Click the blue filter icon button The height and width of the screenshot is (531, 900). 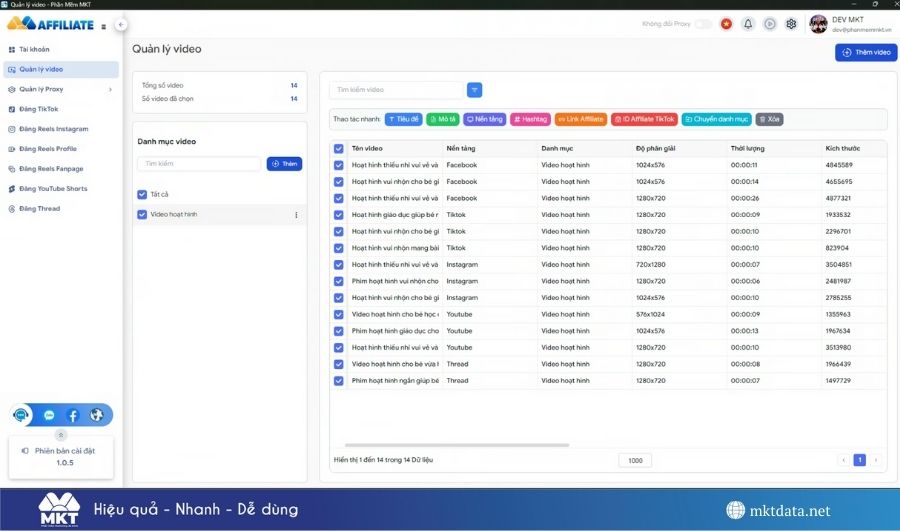click(x=474, y=90)
